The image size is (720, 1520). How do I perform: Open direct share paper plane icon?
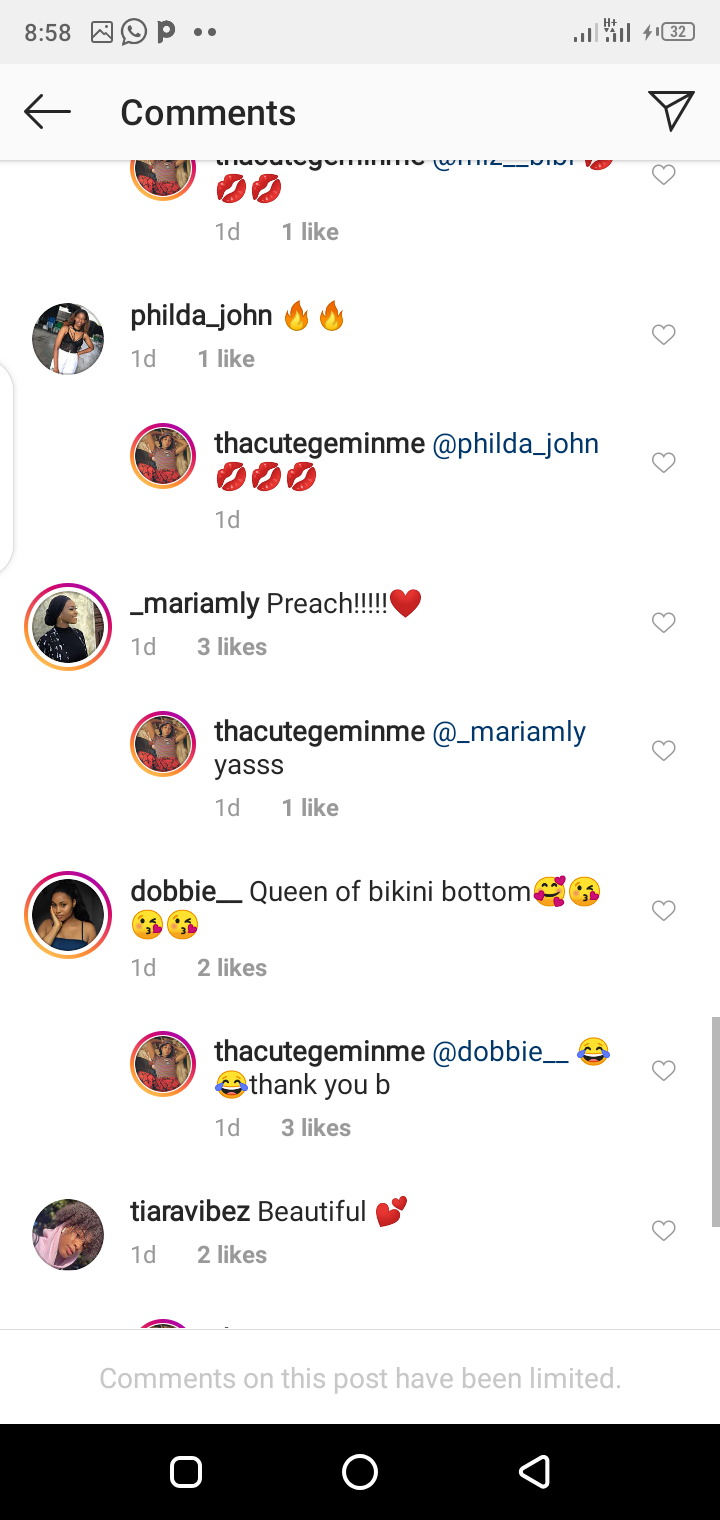[x=670, y=110]
